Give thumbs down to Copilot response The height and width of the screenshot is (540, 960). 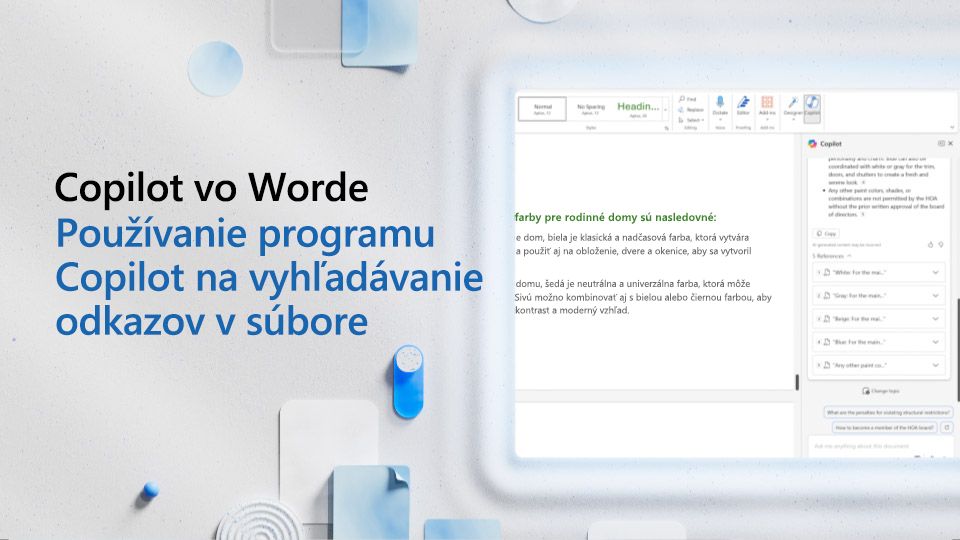[941, 244]
